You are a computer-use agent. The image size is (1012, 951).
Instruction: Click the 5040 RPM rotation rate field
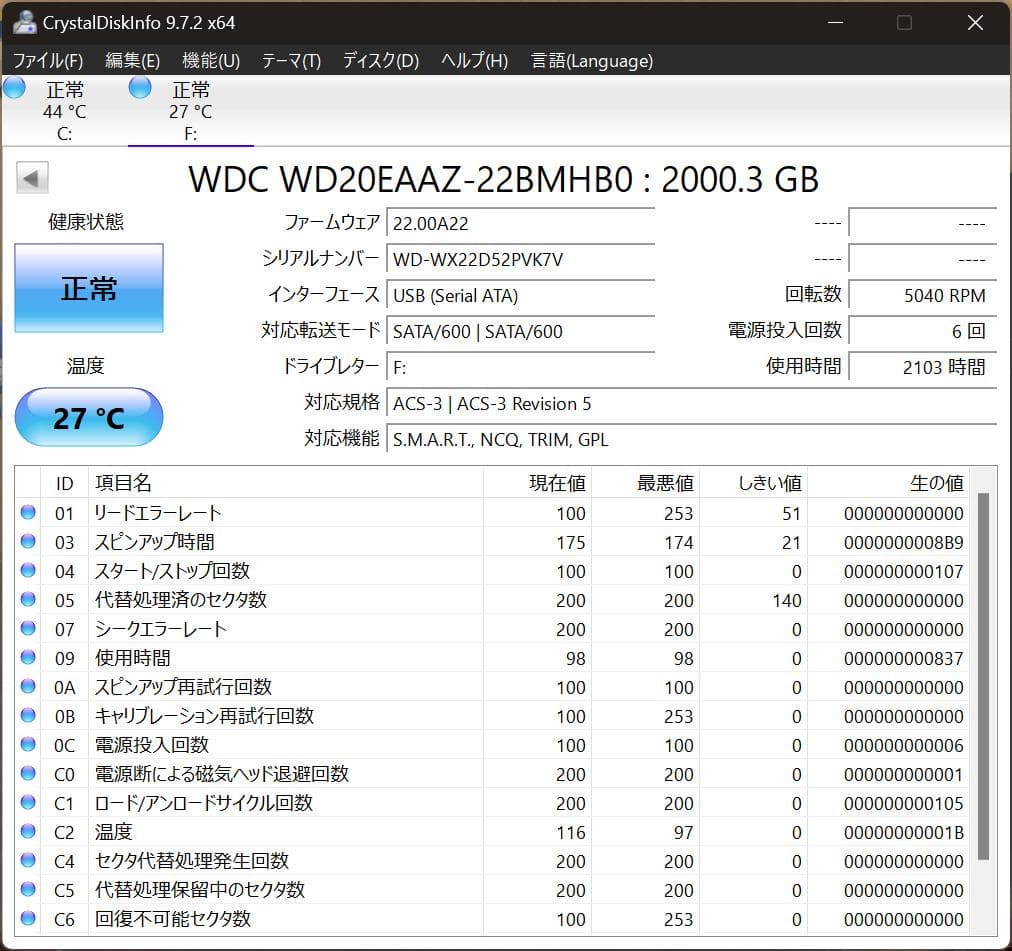pos(922,296)
